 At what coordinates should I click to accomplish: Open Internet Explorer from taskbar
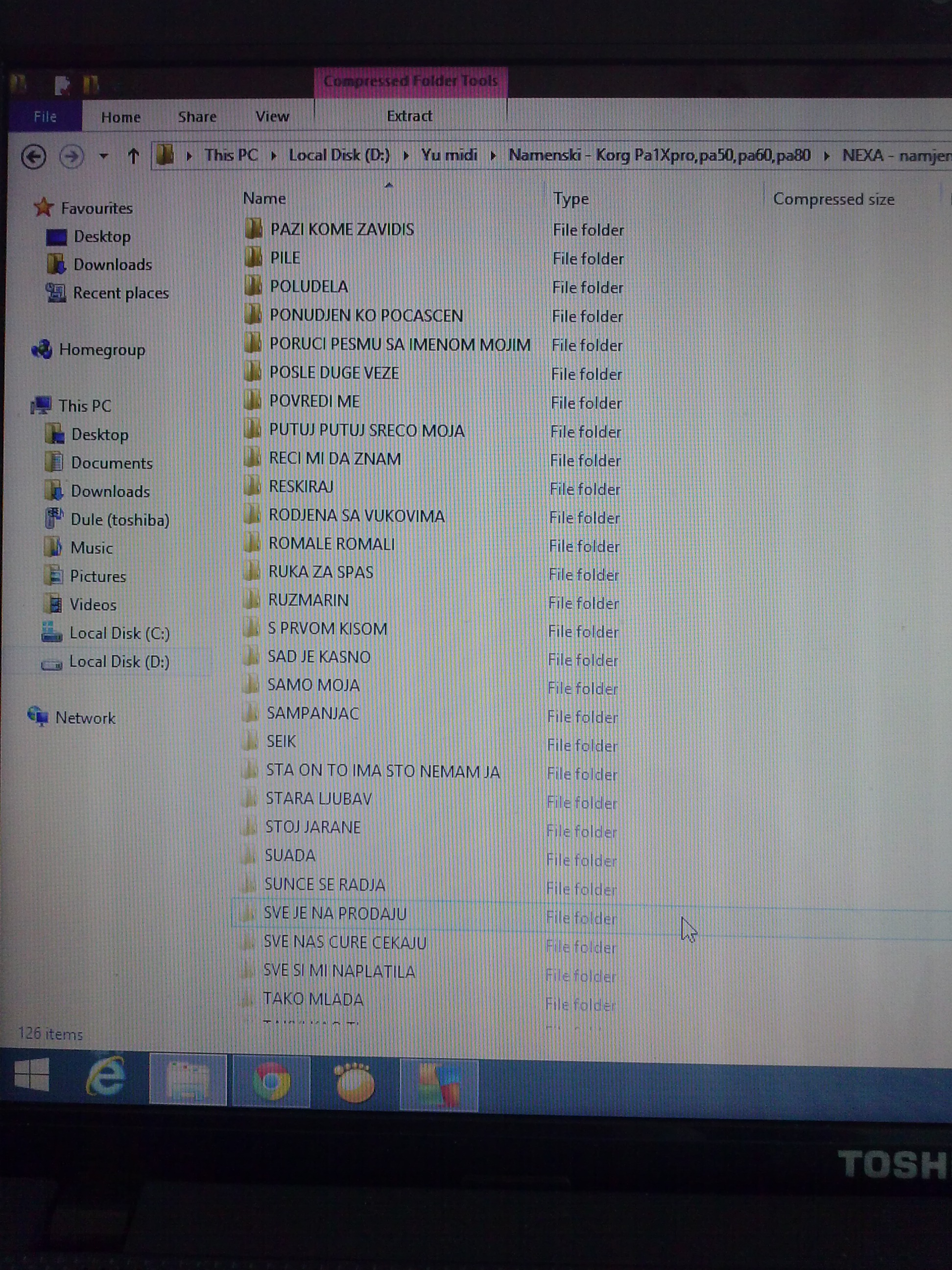106,1076
